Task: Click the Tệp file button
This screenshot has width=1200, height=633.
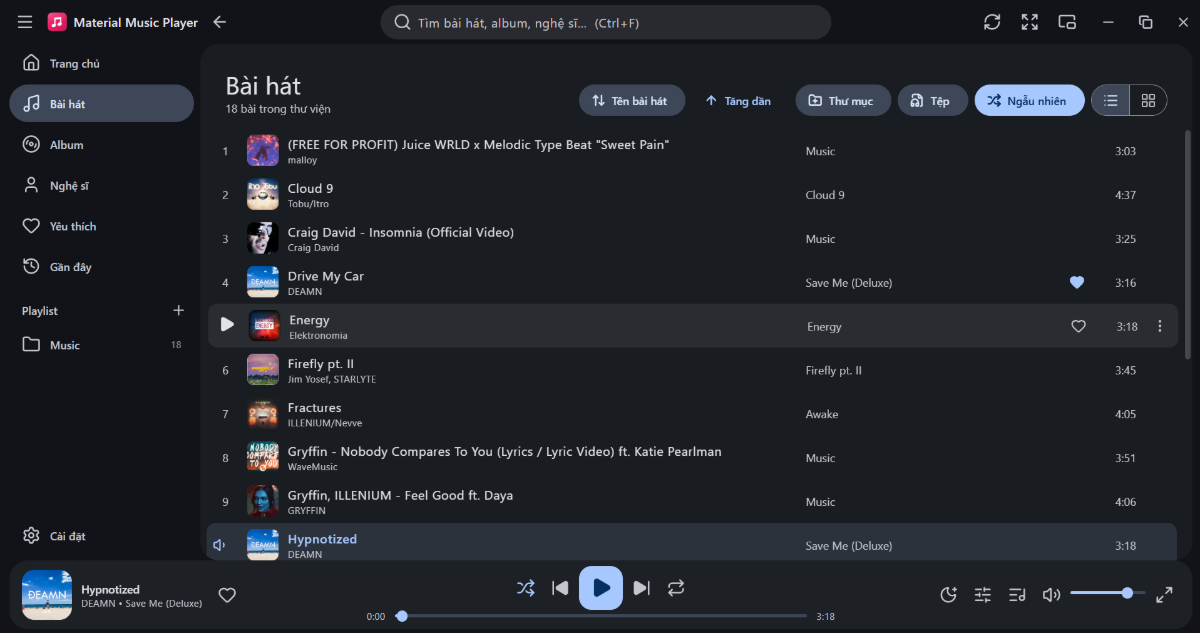Action: point(932,101)
